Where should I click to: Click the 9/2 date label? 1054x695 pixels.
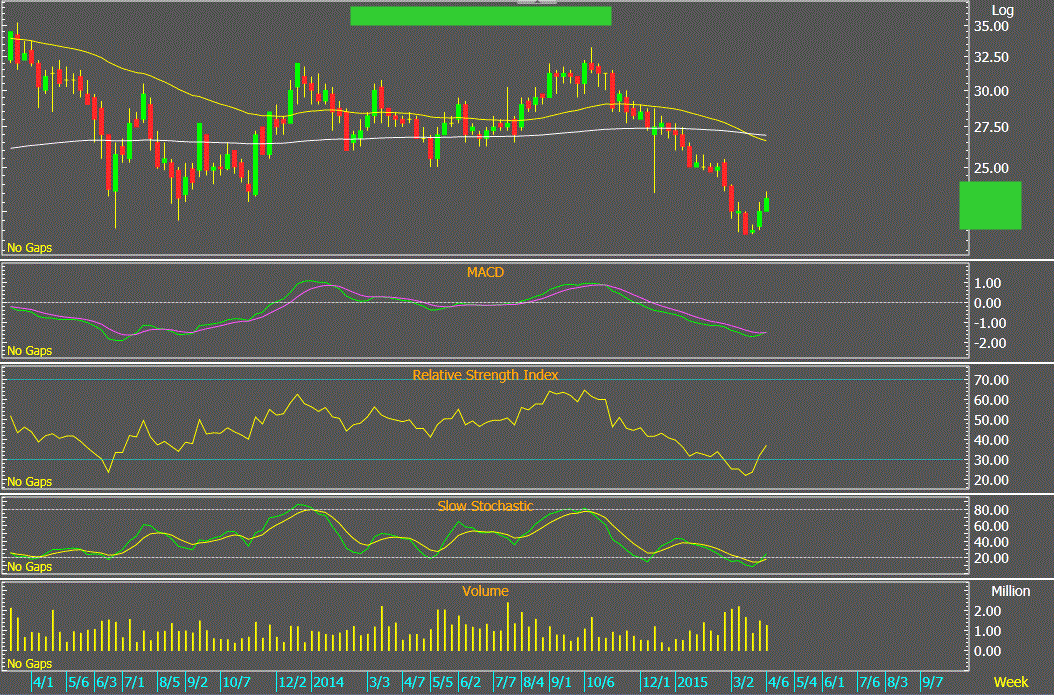click(x=198, y=683)
